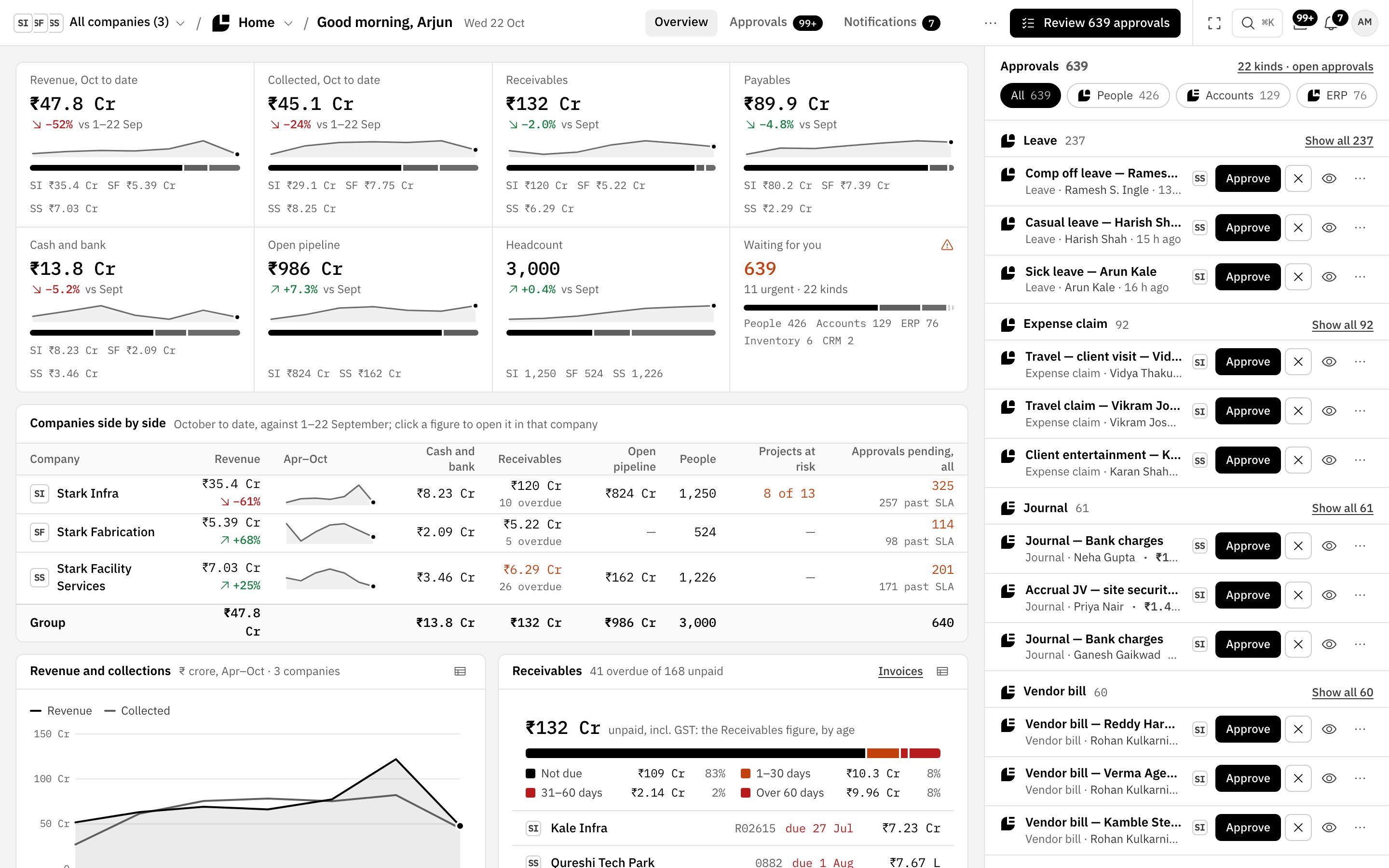The width and height of the screenshot is (1389, 868).
Task: Switch to the Overview tab
Action: coord(681,22)
